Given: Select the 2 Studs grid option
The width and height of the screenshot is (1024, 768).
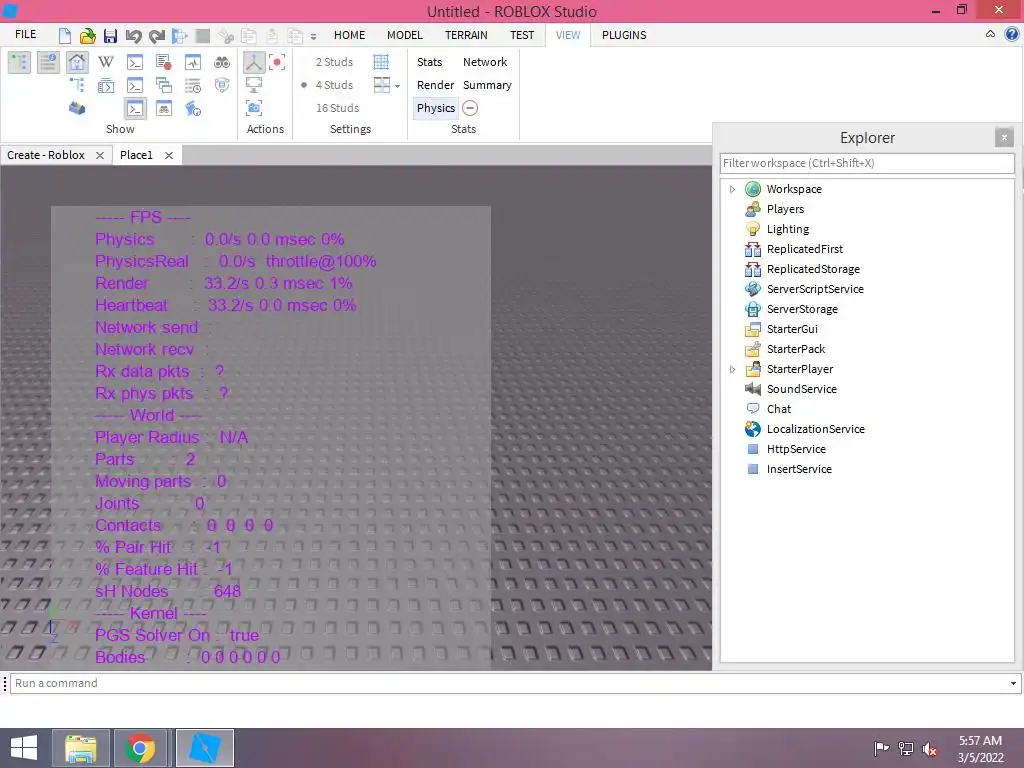Looking at the screenshot, I should tap(334, 62).
